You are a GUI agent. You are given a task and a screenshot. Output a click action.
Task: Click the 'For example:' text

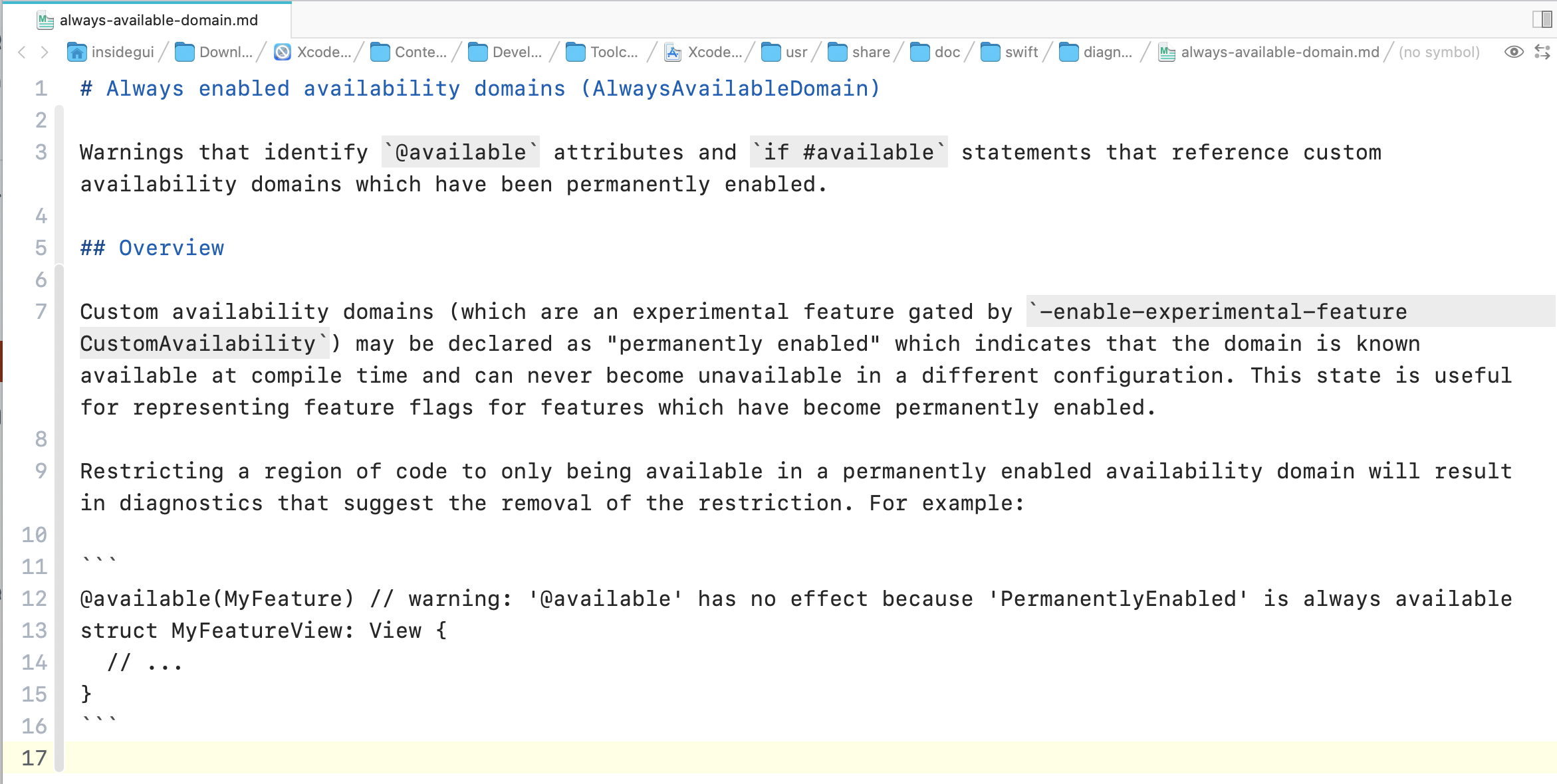pos(947,503)
